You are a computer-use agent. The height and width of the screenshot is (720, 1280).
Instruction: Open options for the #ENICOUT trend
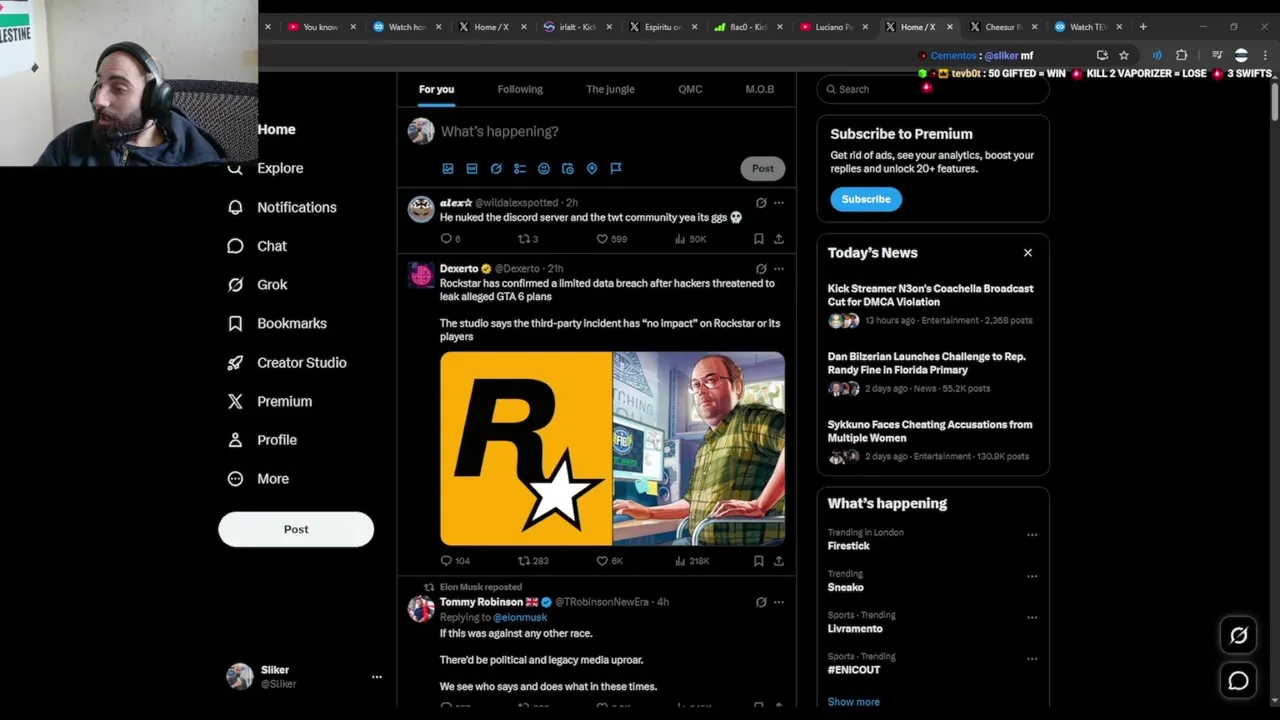click(x=1032, y=659)
